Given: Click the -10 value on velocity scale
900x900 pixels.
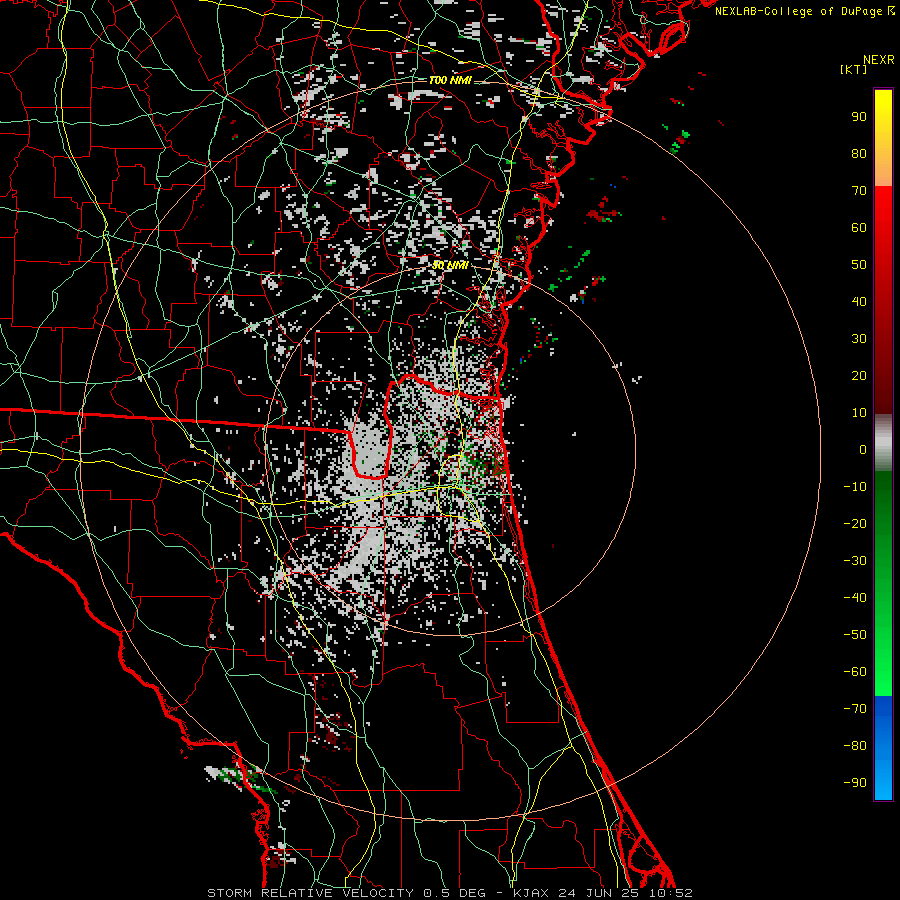Looking at the screenshot, I should tap(855, 487).
